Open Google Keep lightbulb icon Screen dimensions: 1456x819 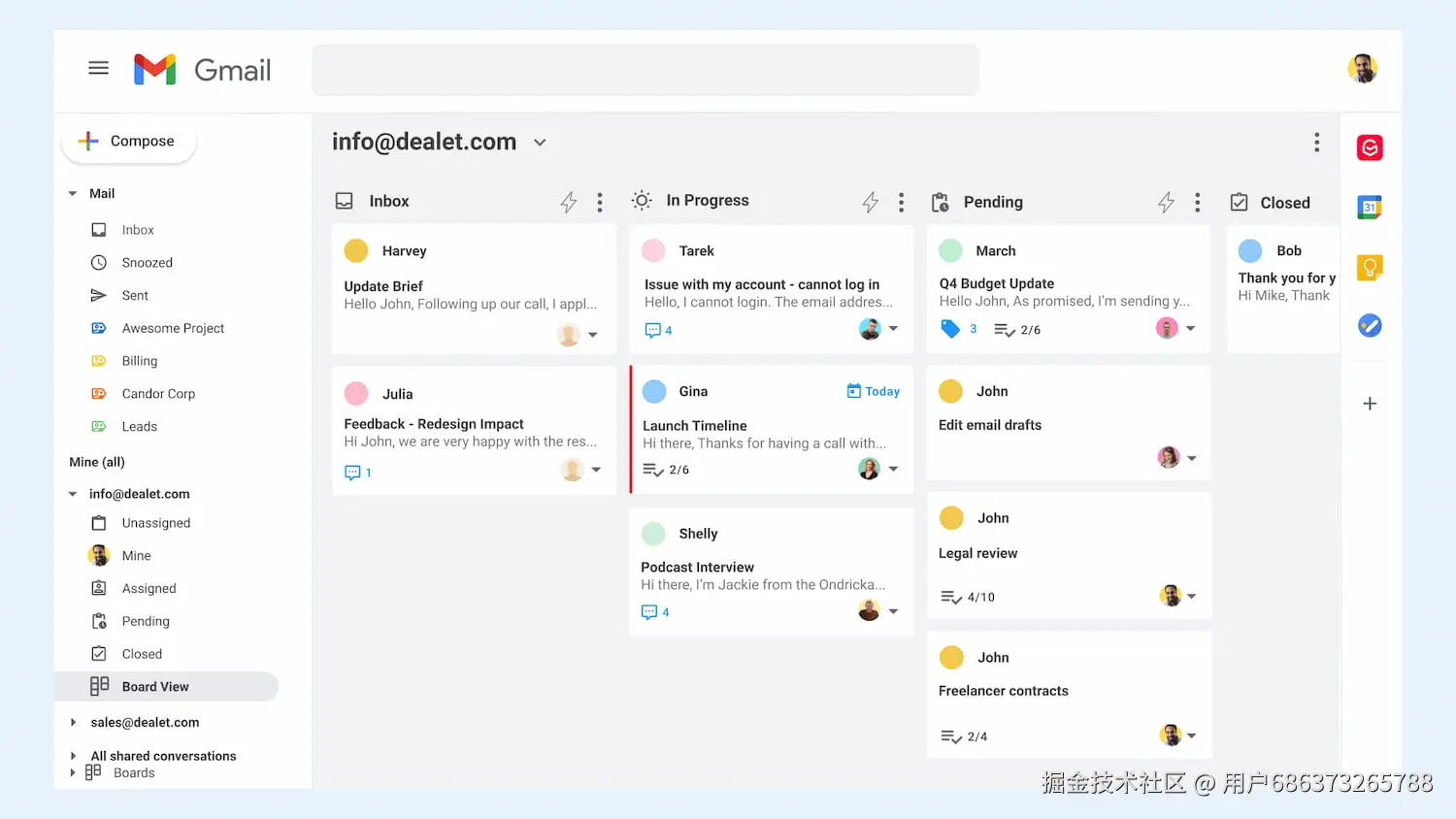(1369, 267)
